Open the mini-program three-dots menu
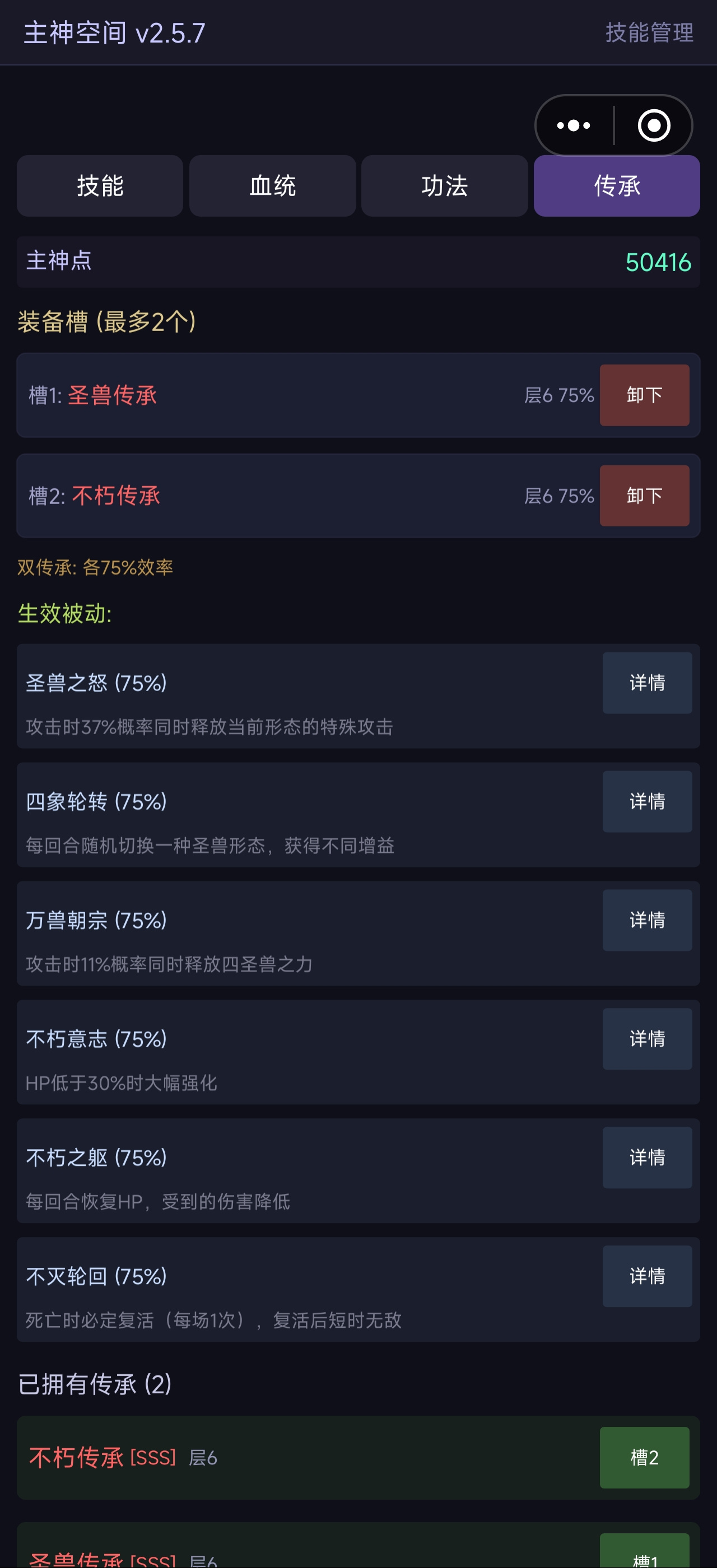 coord(574,125)
